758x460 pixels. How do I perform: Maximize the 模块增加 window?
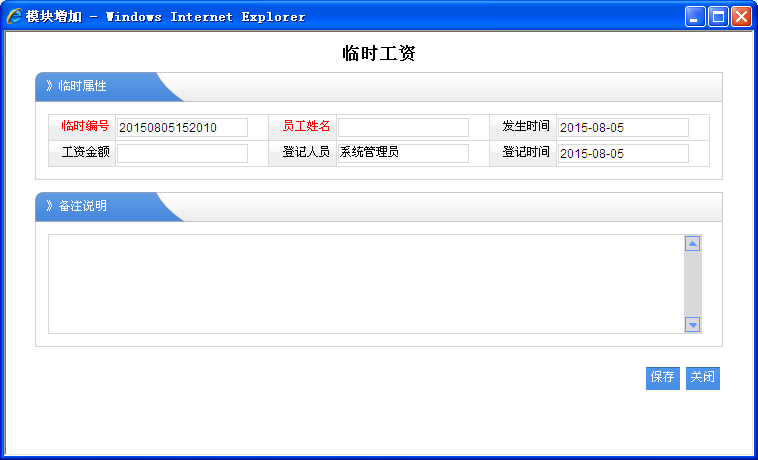tap(718, 17)
